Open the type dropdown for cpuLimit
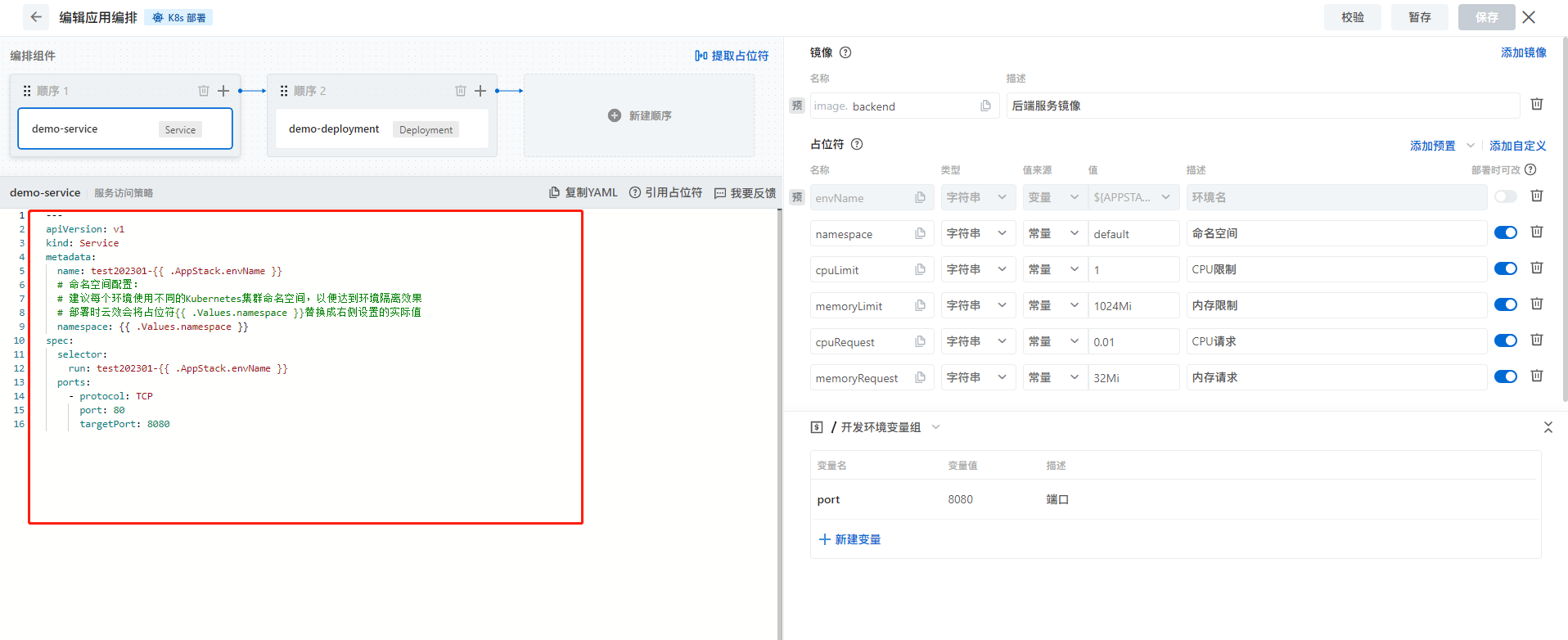The width and height of the screenshot is (1568, 640). [978, 269]
